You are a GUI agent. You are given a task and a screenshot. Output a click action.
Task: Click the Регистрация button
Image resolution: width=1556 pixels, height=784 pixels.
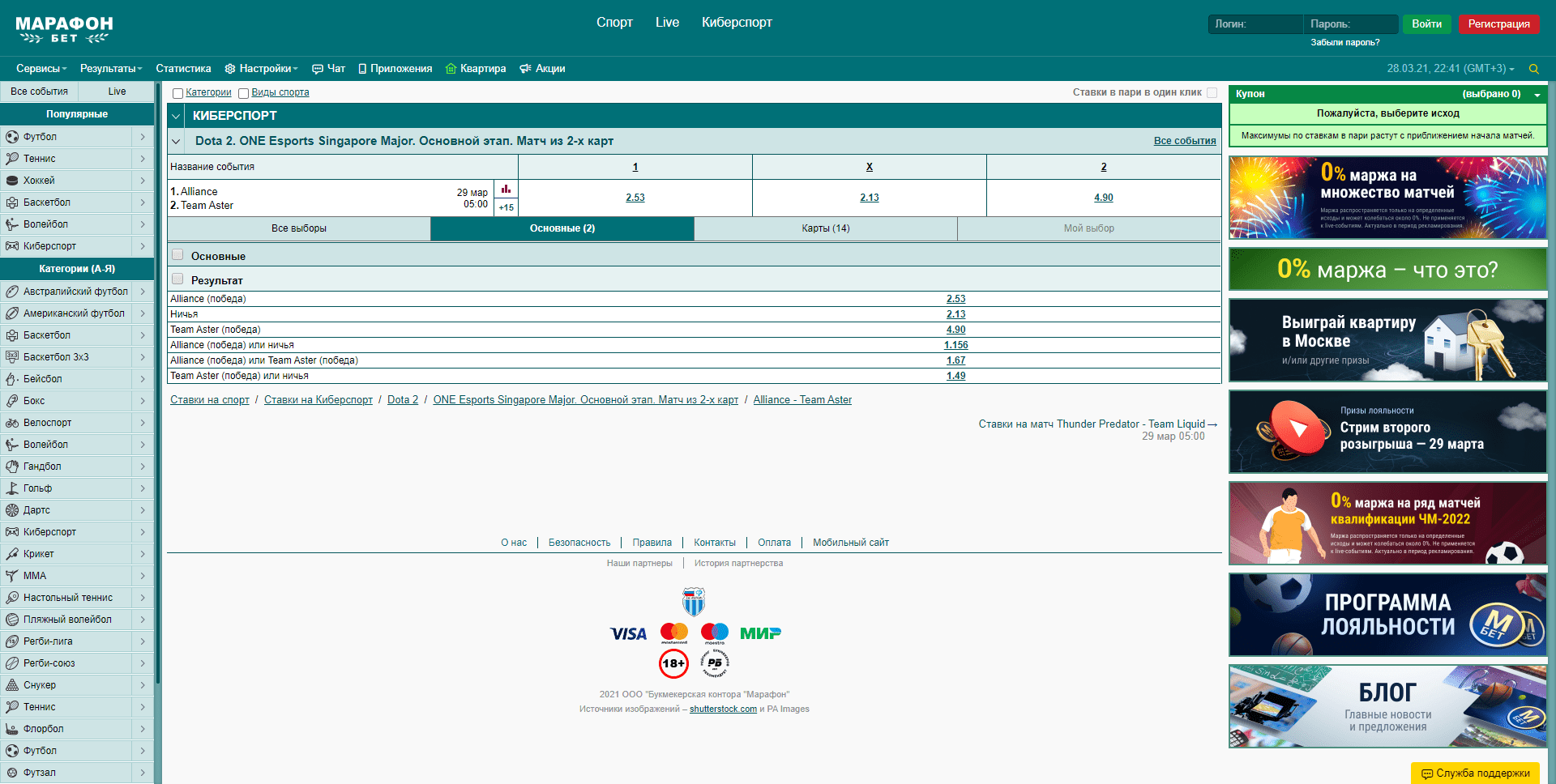click(1499, 24)
